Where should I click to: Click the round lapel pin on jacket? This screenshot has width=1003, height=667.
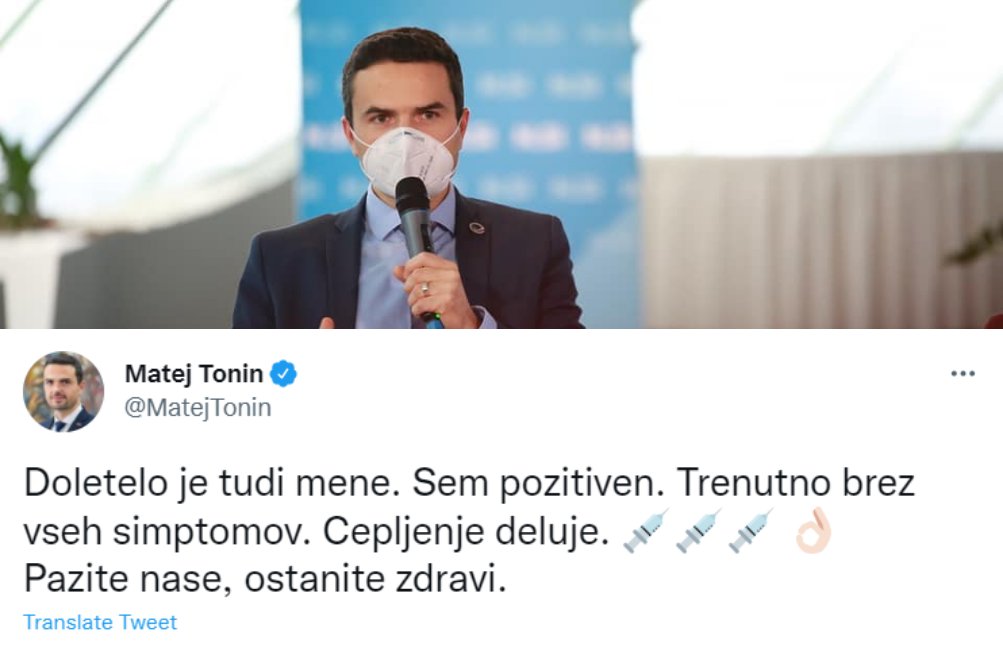point(477,228)
